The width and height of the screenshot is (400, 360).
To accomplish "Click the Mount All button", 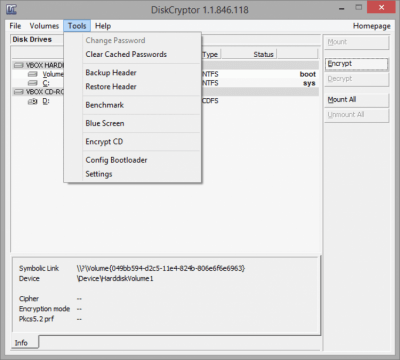I will [356, 100].
